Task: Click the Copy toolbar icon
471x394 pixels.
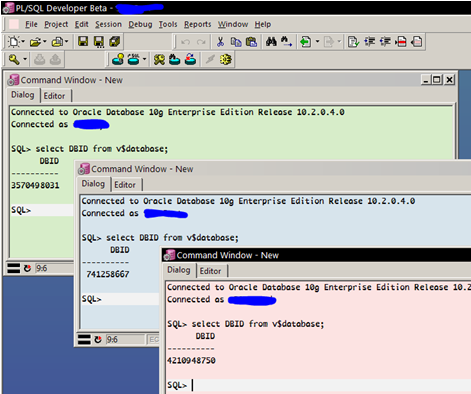Action: [x=236, y=42]
